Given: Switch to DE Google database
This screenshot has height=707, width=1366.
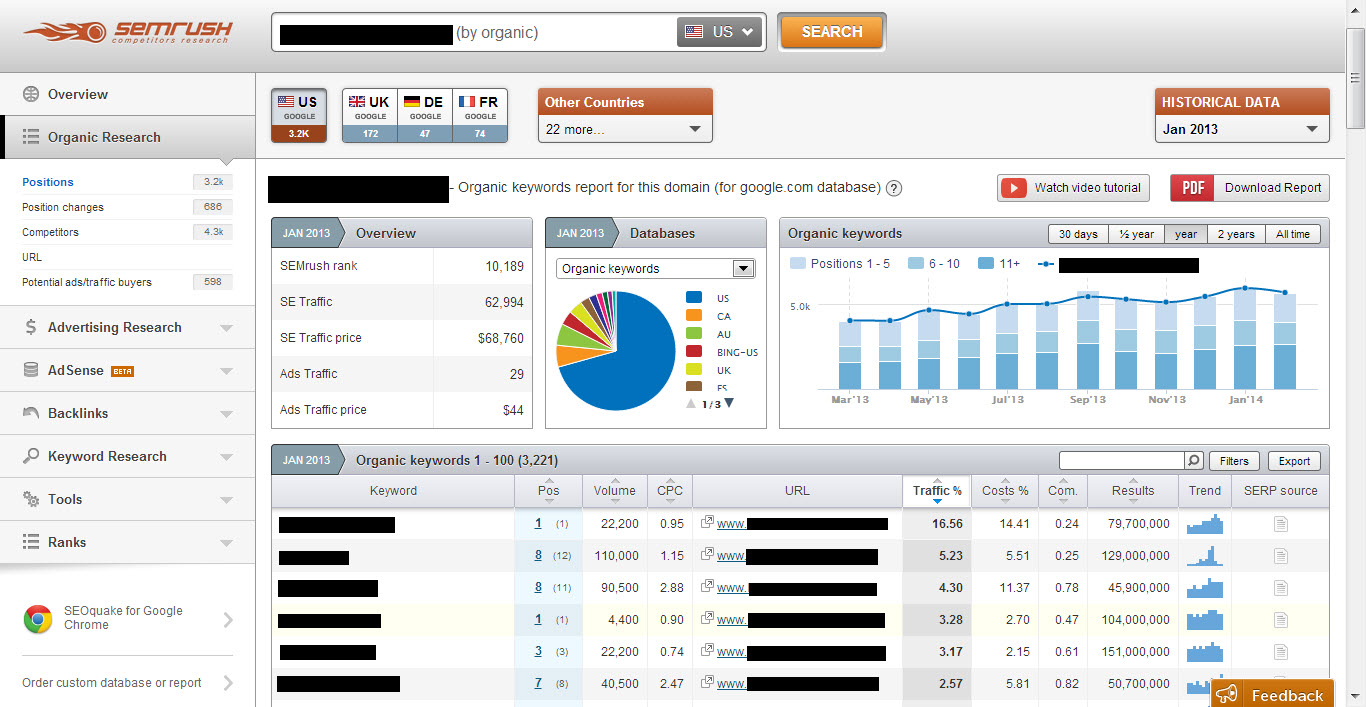Looking at the screenshot, I should click(x=425, y=102).
